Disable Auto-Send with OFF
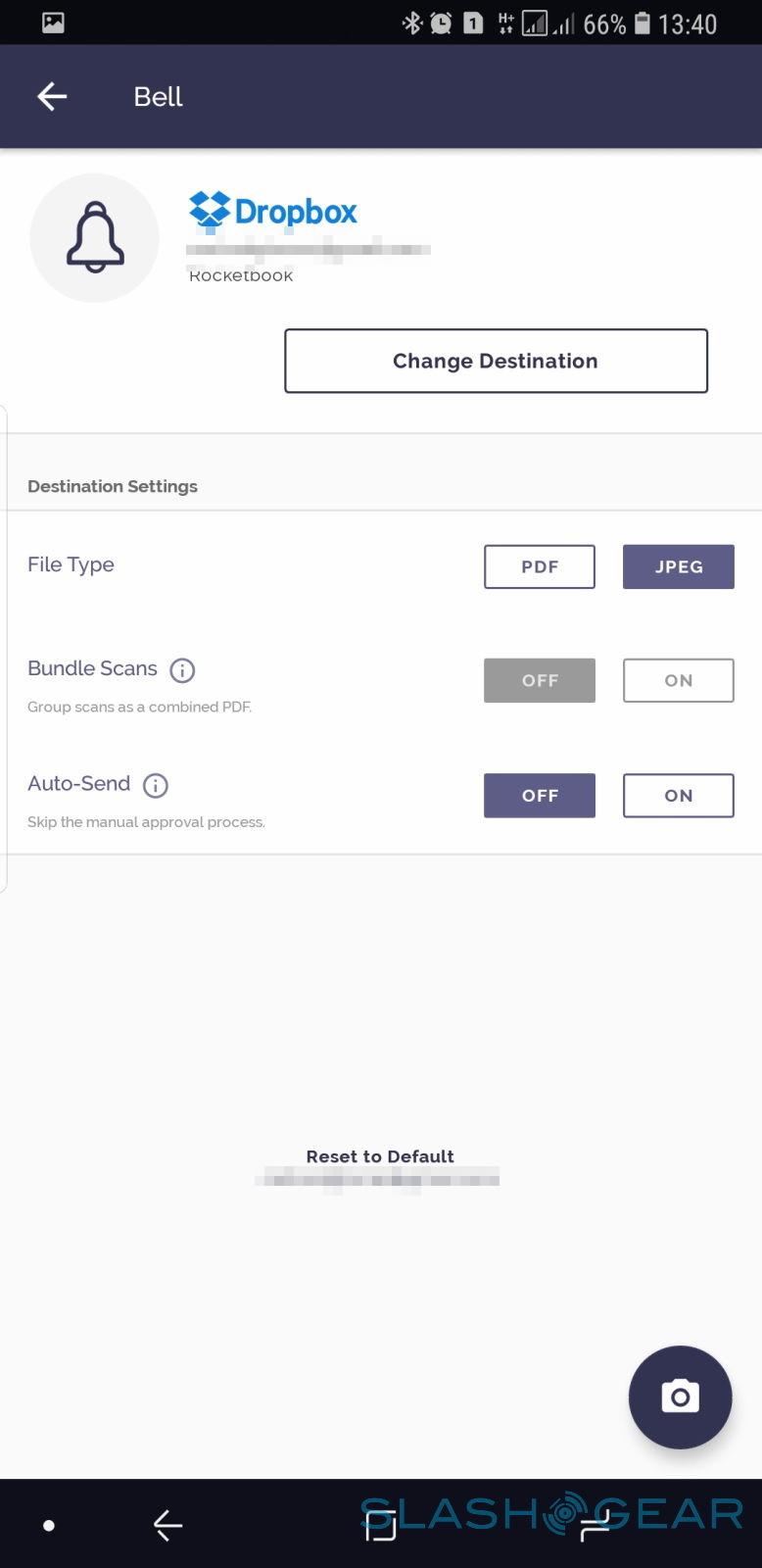Image resolution: width=762 pixels, height=1568 pixels. (x=539, y=795)
